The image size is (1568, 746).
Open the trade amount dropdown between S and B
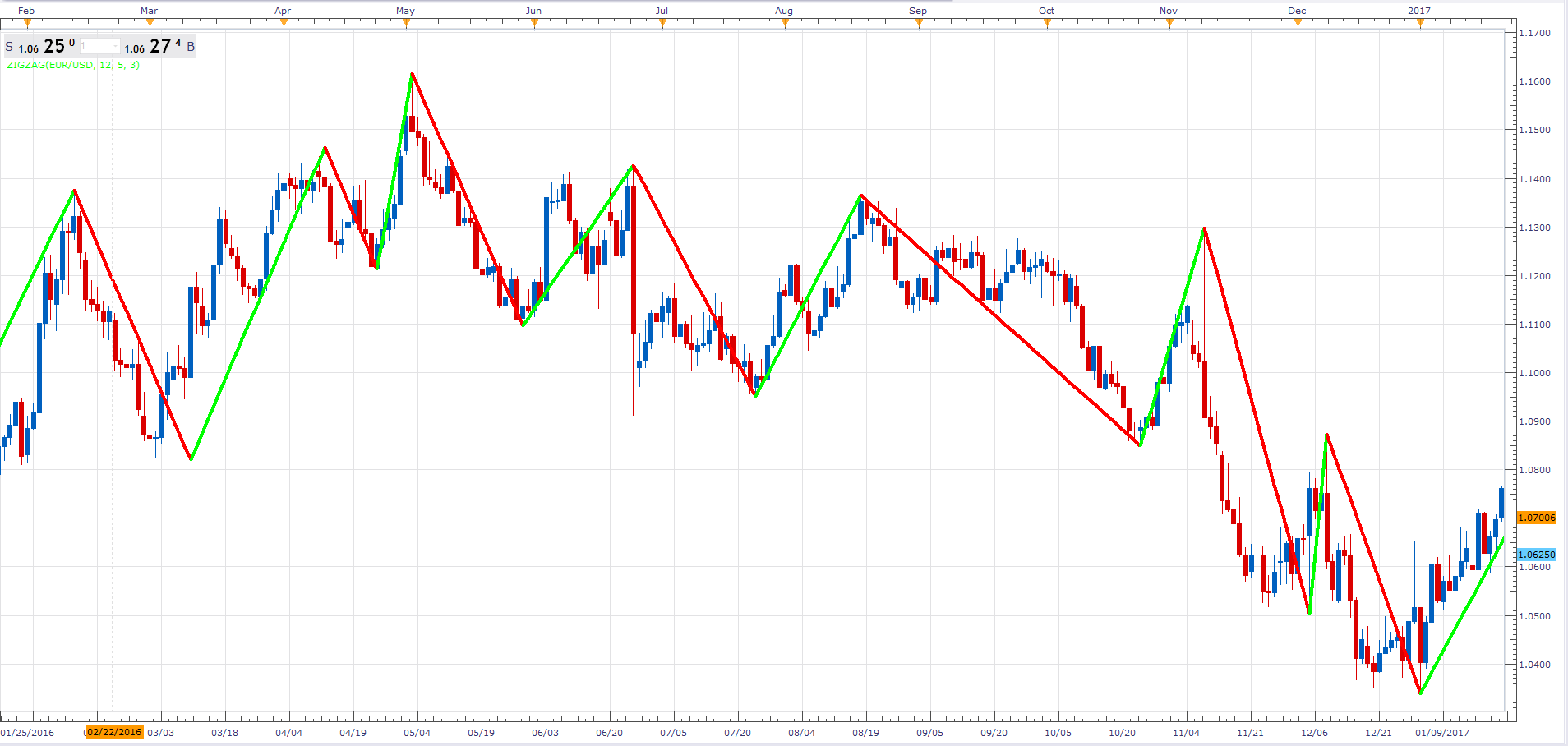(100, 47)
